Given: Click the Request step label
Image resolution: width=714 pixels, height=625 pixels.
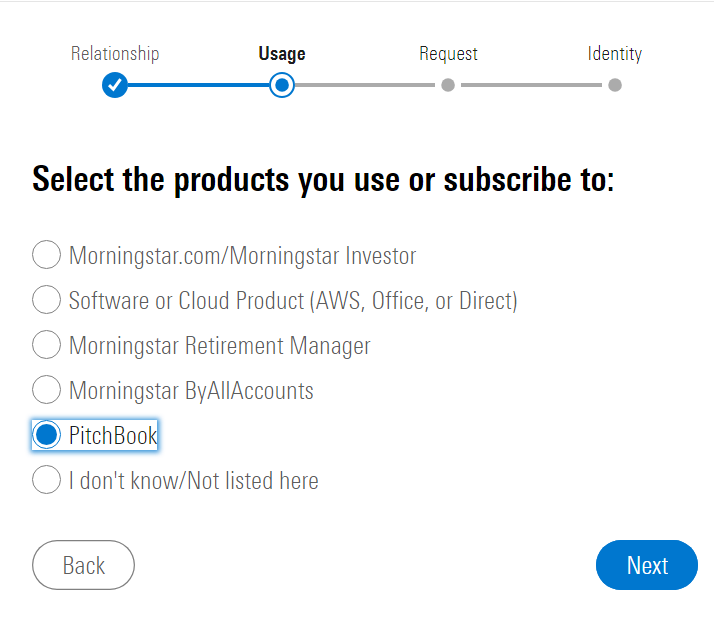Looking at the screenshot, I should pos(448,54).
